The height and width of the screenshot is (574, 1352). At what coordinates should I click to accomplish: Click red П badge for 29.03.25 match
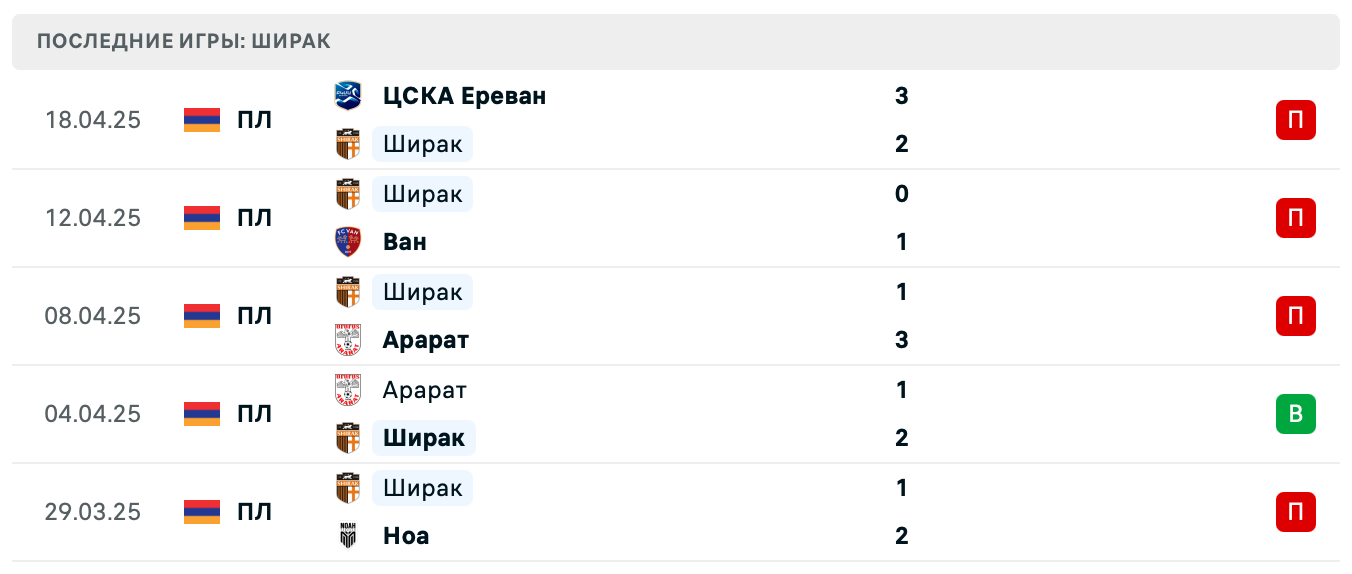[x=1295, y=512]
